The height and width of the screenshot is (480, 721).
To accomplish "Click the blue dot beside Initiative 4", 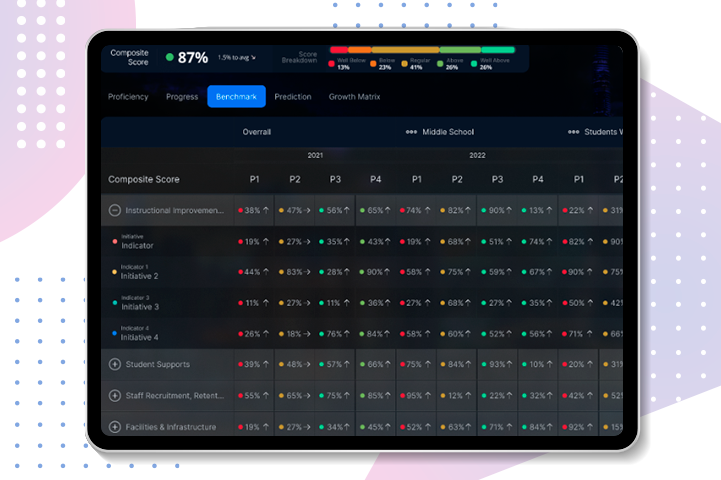I will coord(114,334).
